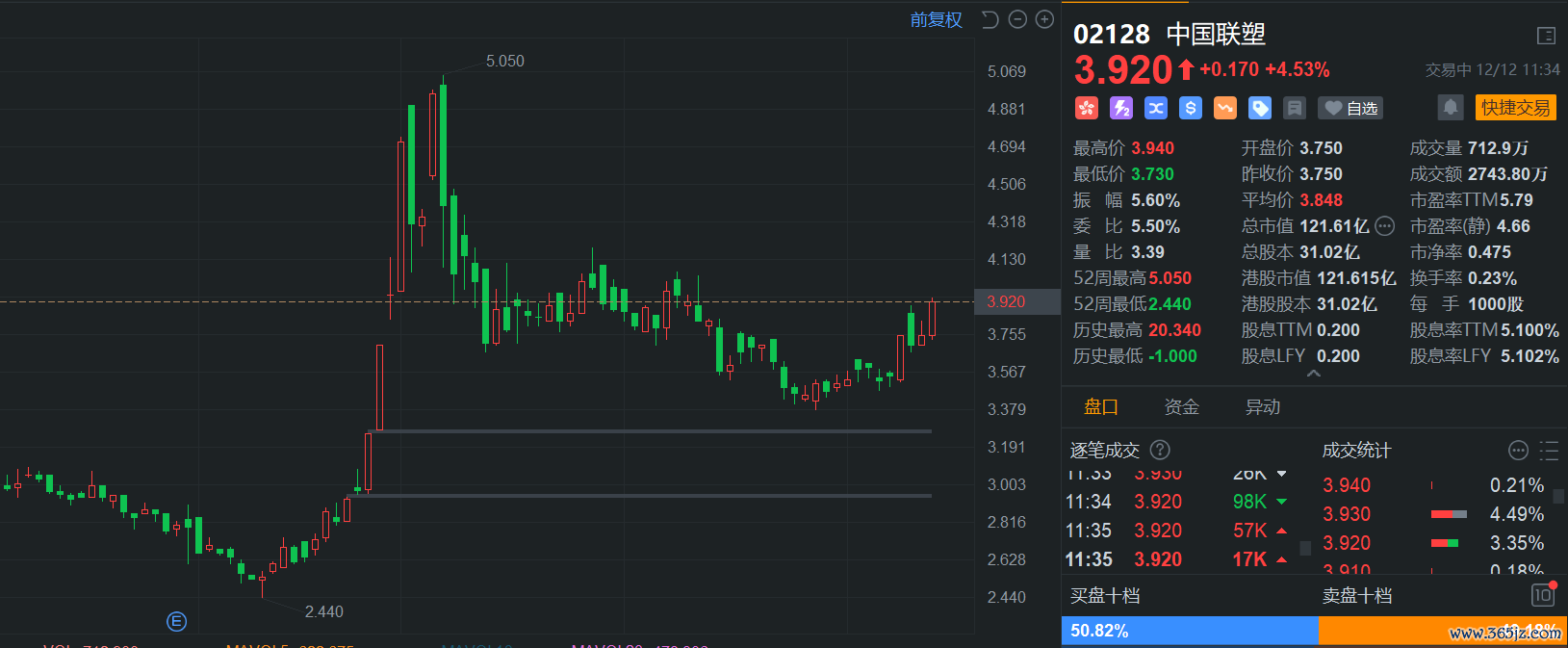The image size is (1568, 648).
Task: Click the orange downward trend icon
Action: click(1225, 108)
